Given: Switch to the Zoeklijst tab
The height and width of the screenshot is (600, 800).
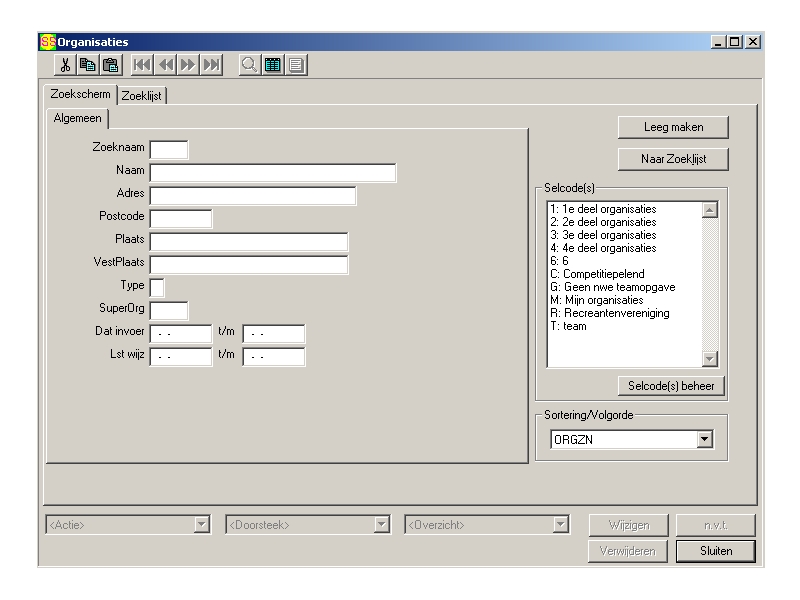Looking at the screenshot, I should pyautogui.click(x=142, y=96).
